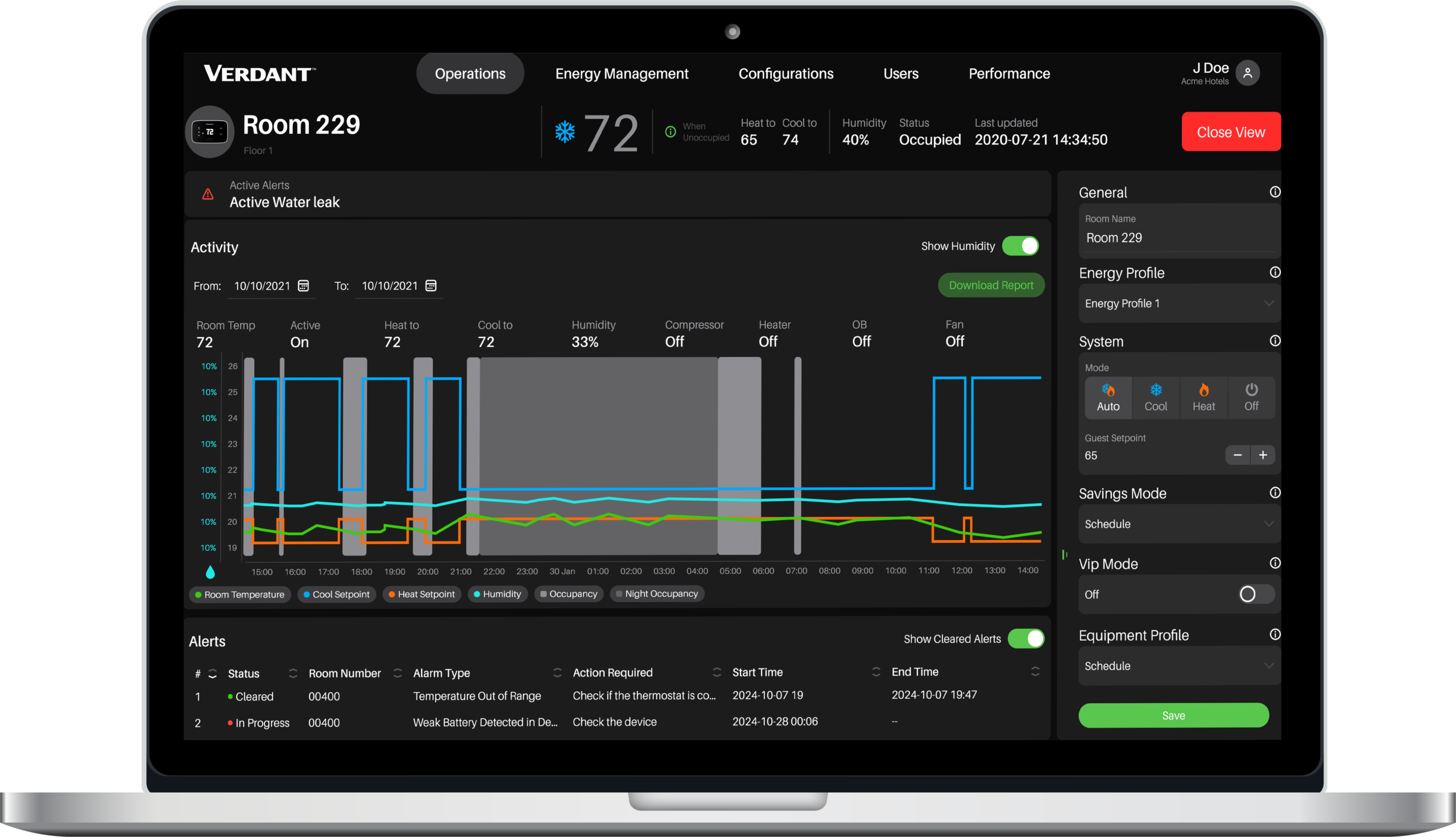
Task: Click the Energy Profile info icon
Action: (x=1275, y=273)
